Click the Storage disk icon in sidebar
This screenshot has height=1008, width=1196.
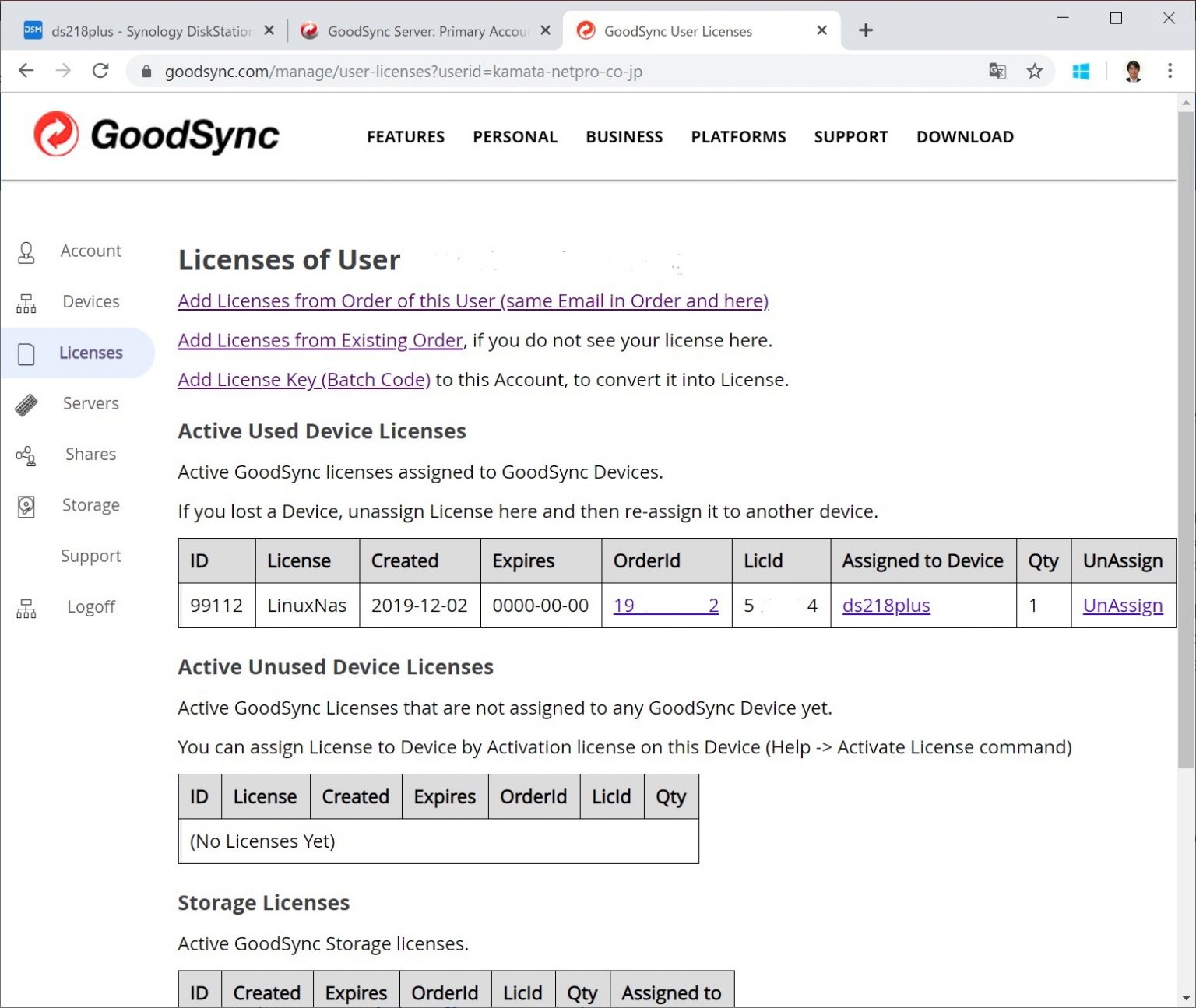tap(26, 507)
